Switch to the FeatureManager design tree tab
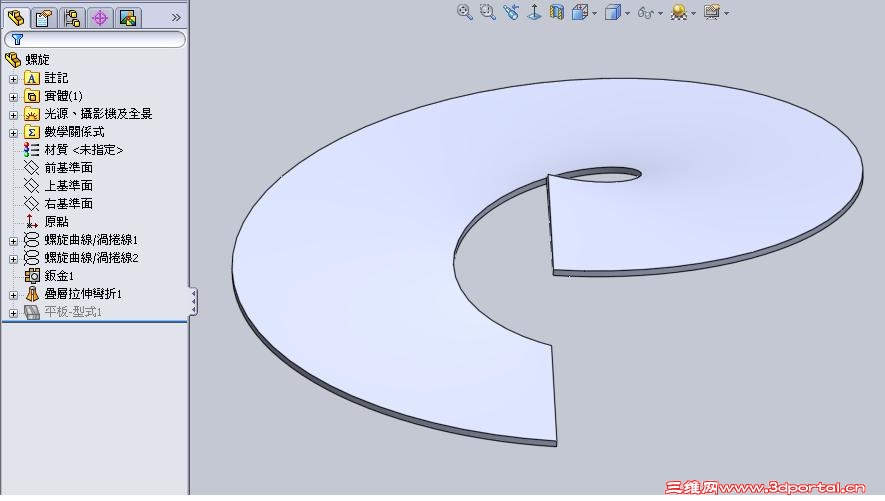The image size is (885, 501). (16, 17)
